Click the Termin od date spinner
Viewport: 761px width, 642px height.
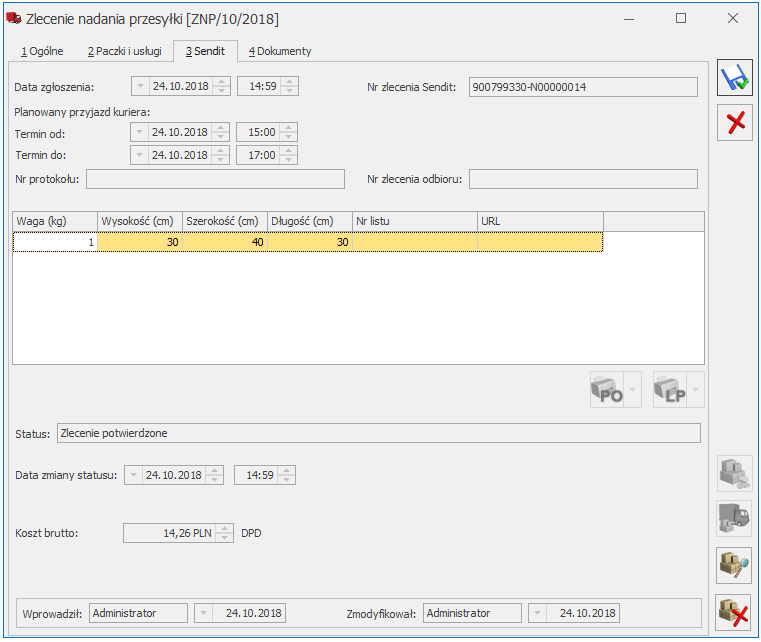[221, 132]
